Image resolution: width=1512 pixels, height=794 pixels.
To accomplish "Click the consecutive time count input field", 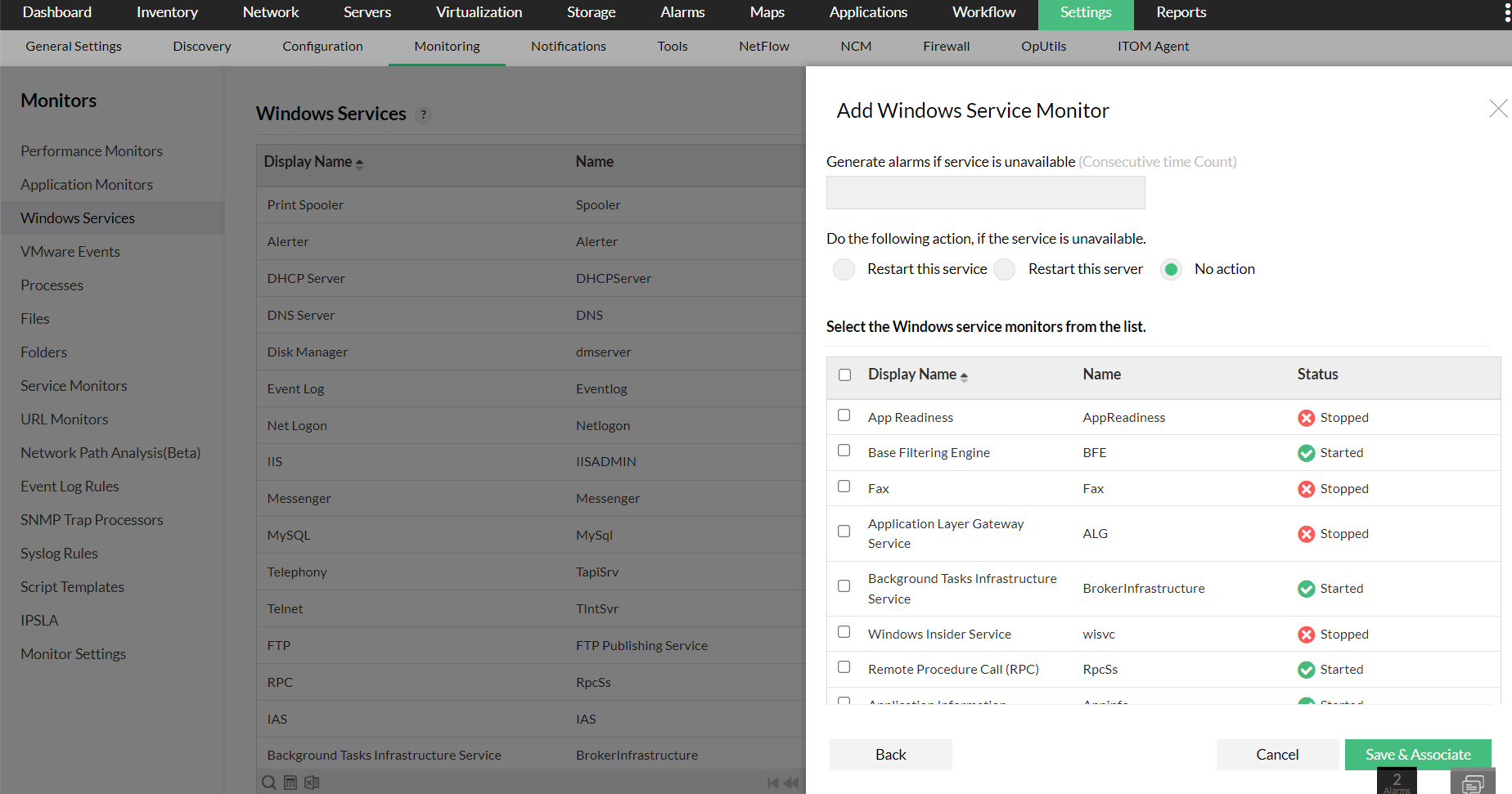I will [x=985, y=193].
